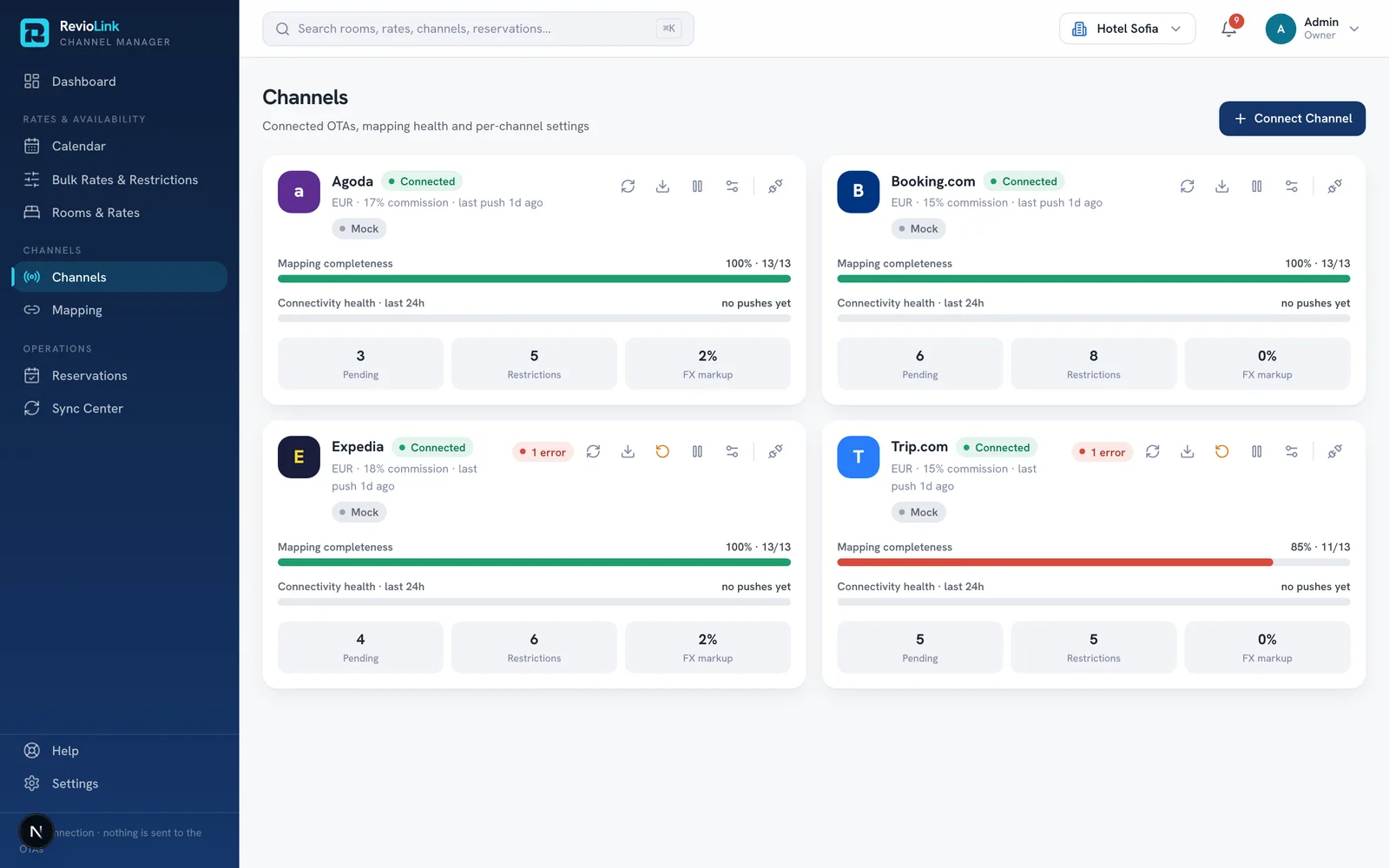Screen dimensions: 1389x868
Task: Open Booking.com settings sliders icon
Action: 1291,186
